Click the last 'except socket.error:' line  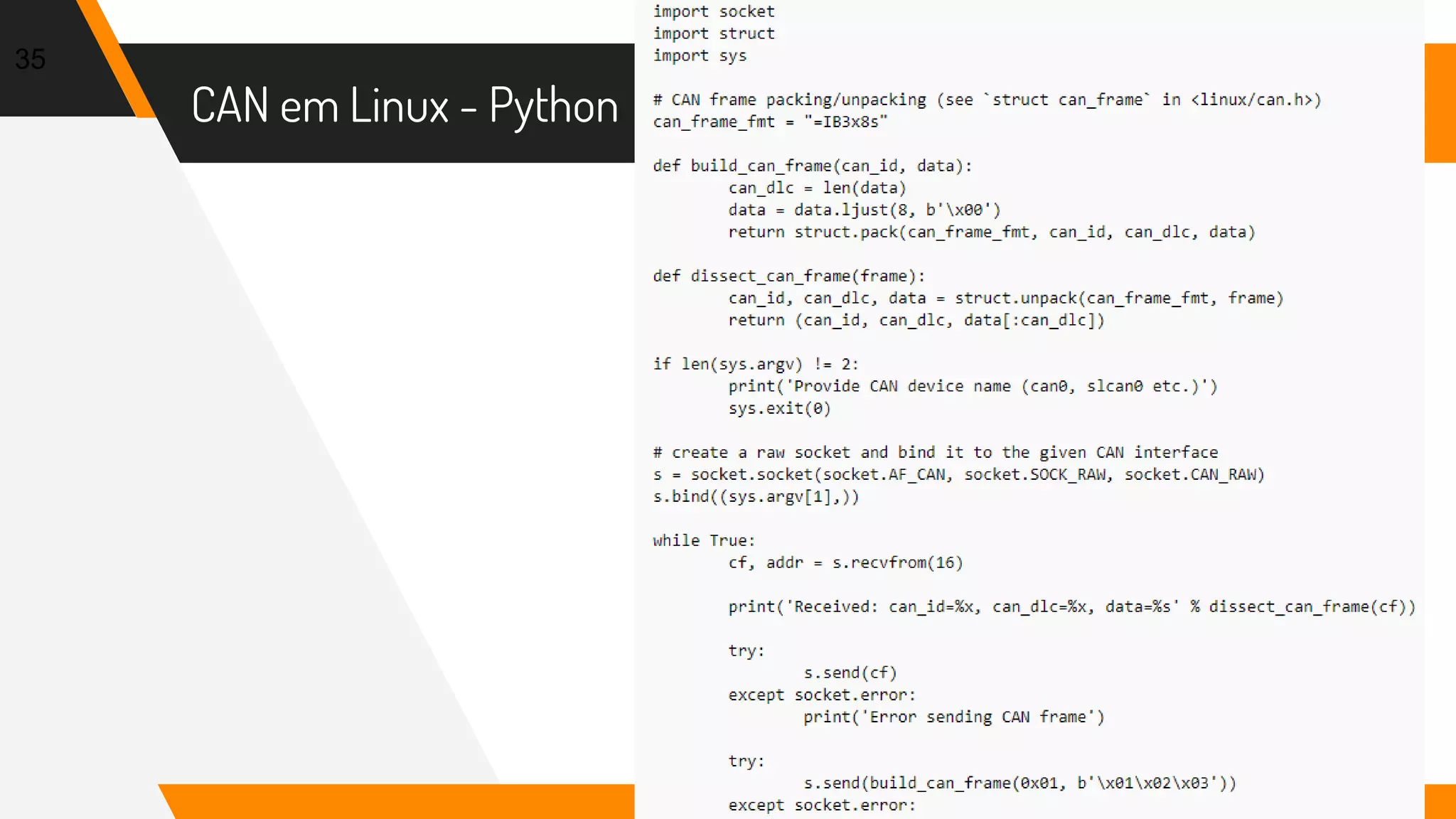click(x=822, y=805)
